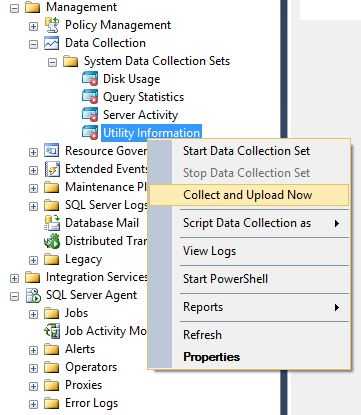Screen dimensions: 361x415
Task: Click the Proxies folder icon
Action: [x=52, y=385]
